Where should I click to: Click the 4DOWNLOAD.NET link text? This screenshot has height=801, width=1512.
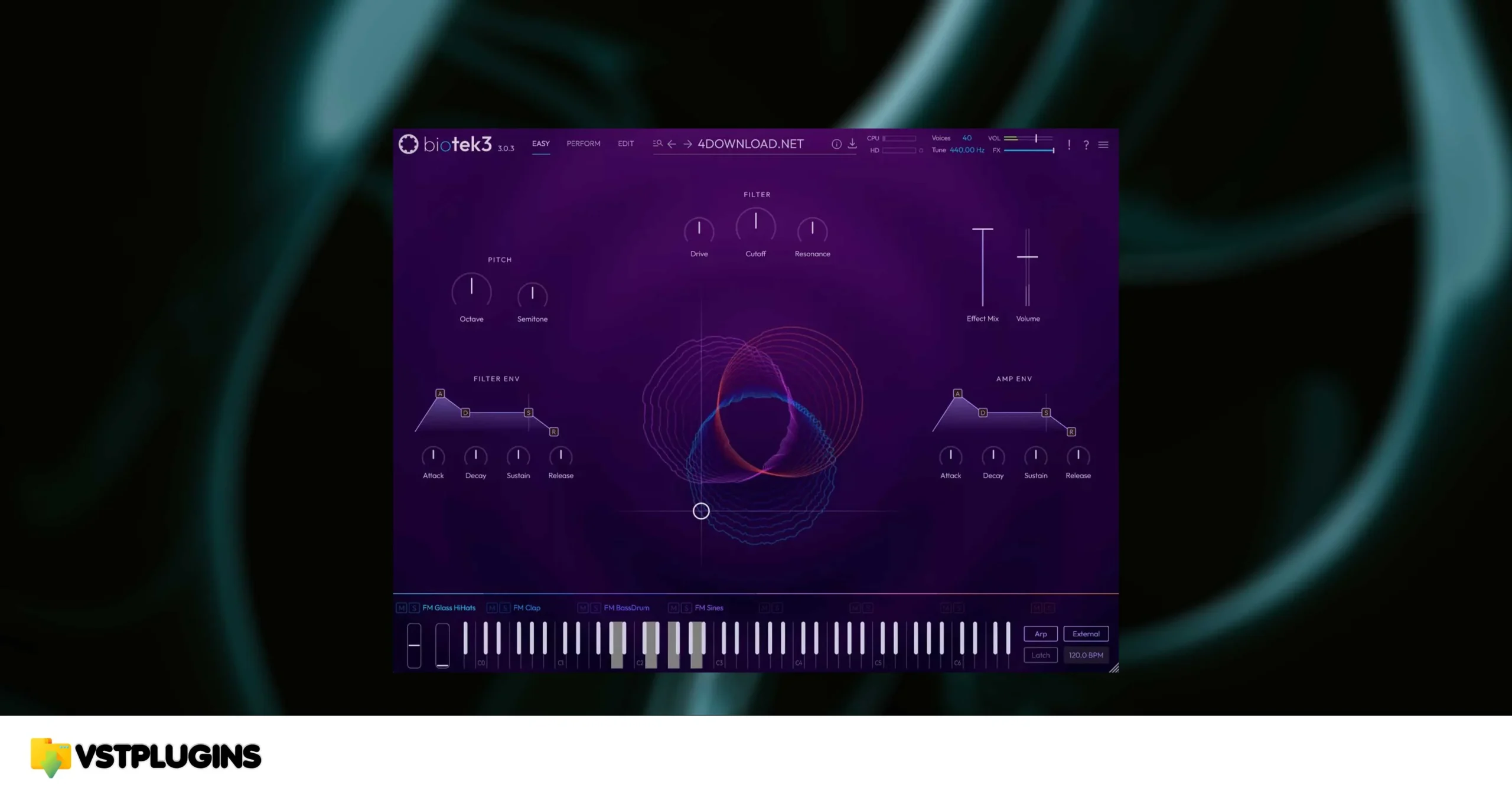point(750,144)
